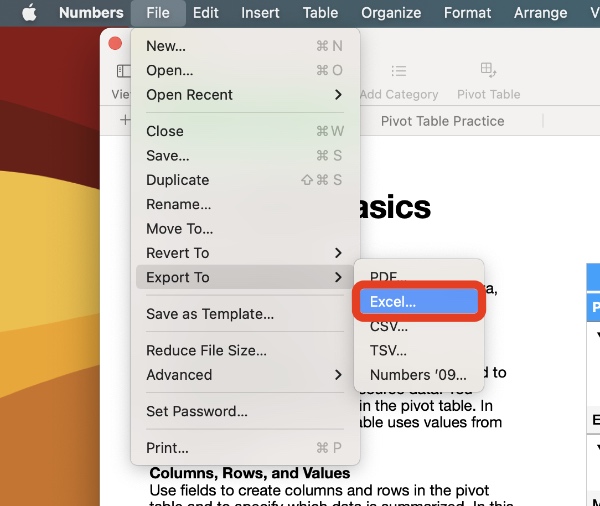600x506 pixels.
Task: Export the spreadsheet to PDF...
Action: tap(419, 276)
